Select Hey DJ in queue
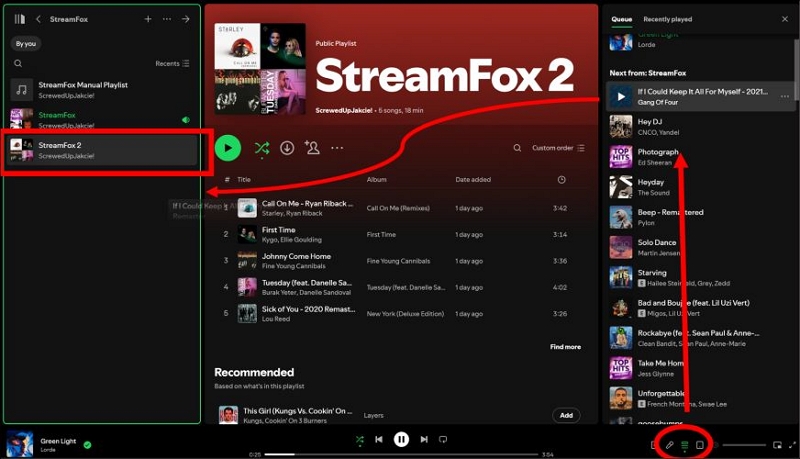This screenshot has height=459, width=800. [x=700, y=126]
